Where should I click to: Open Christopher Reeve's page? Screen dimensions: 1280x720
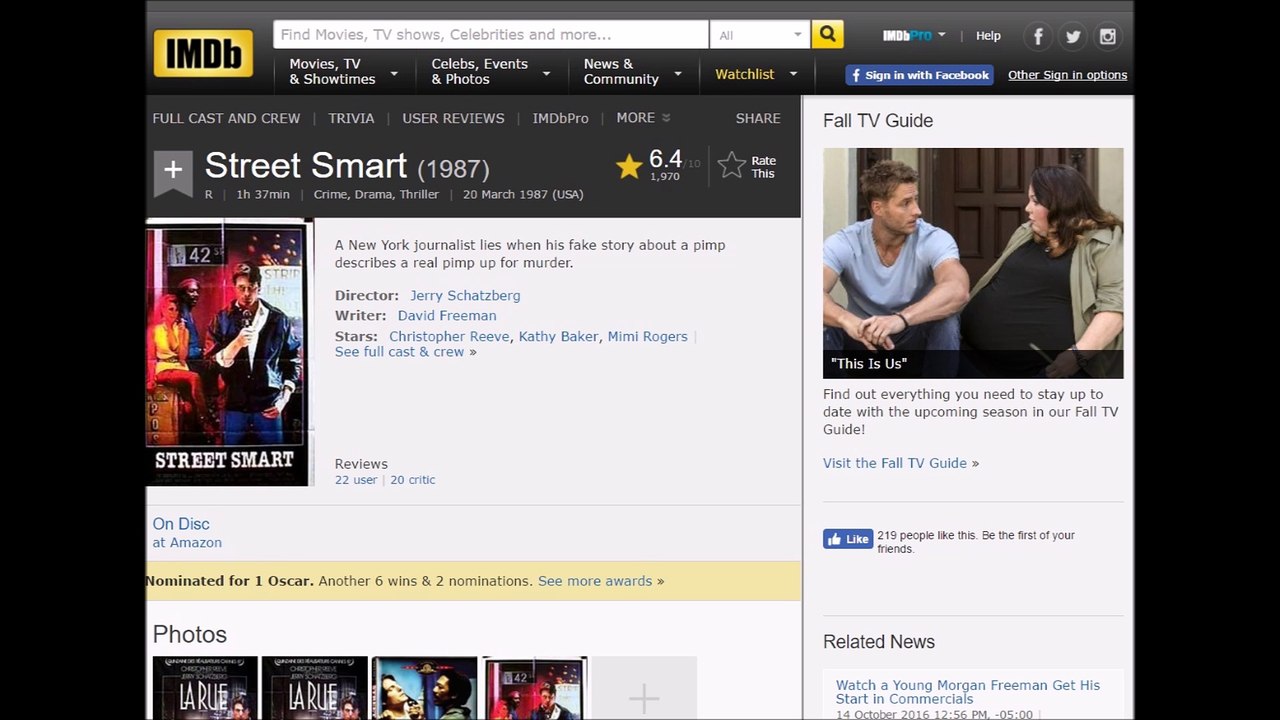(449, 337)
